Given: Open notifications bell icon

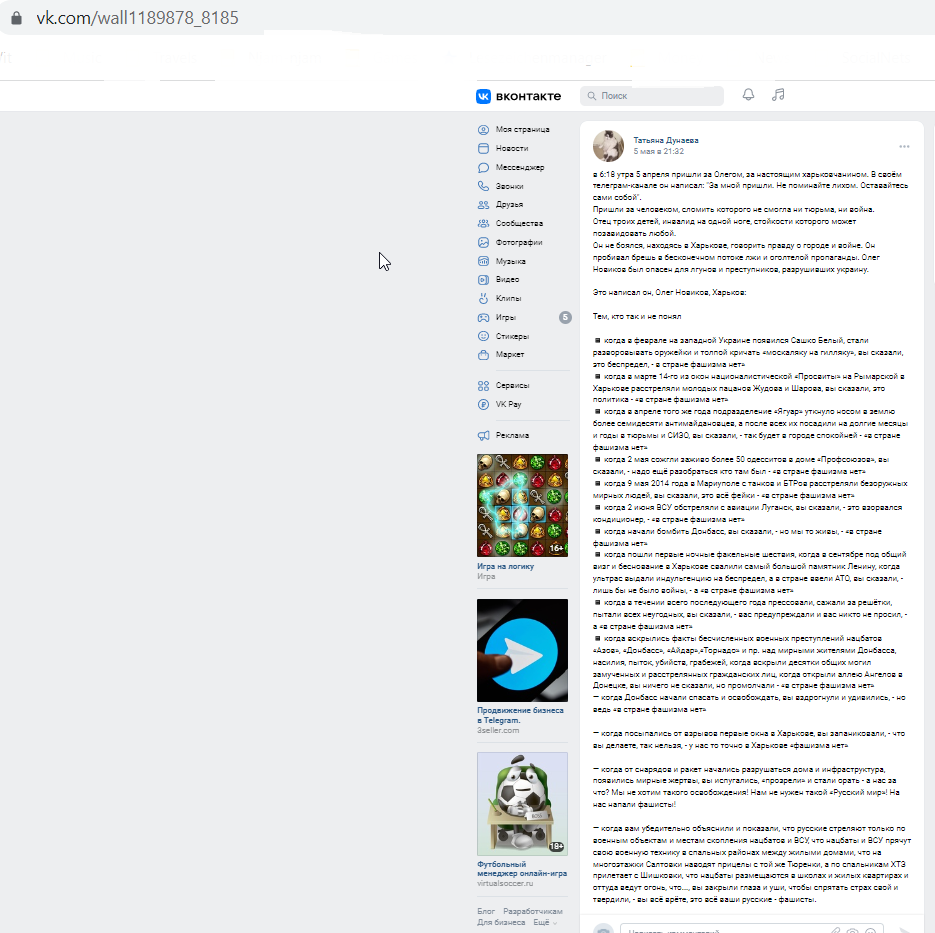Looking at the screenshot, I should (748, 95).
